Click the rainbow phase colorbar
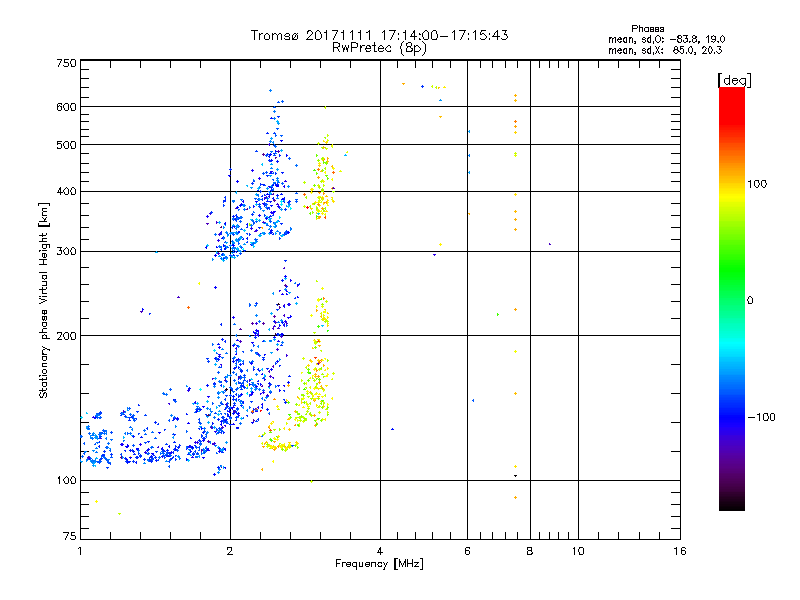 [x=732, y=298]
